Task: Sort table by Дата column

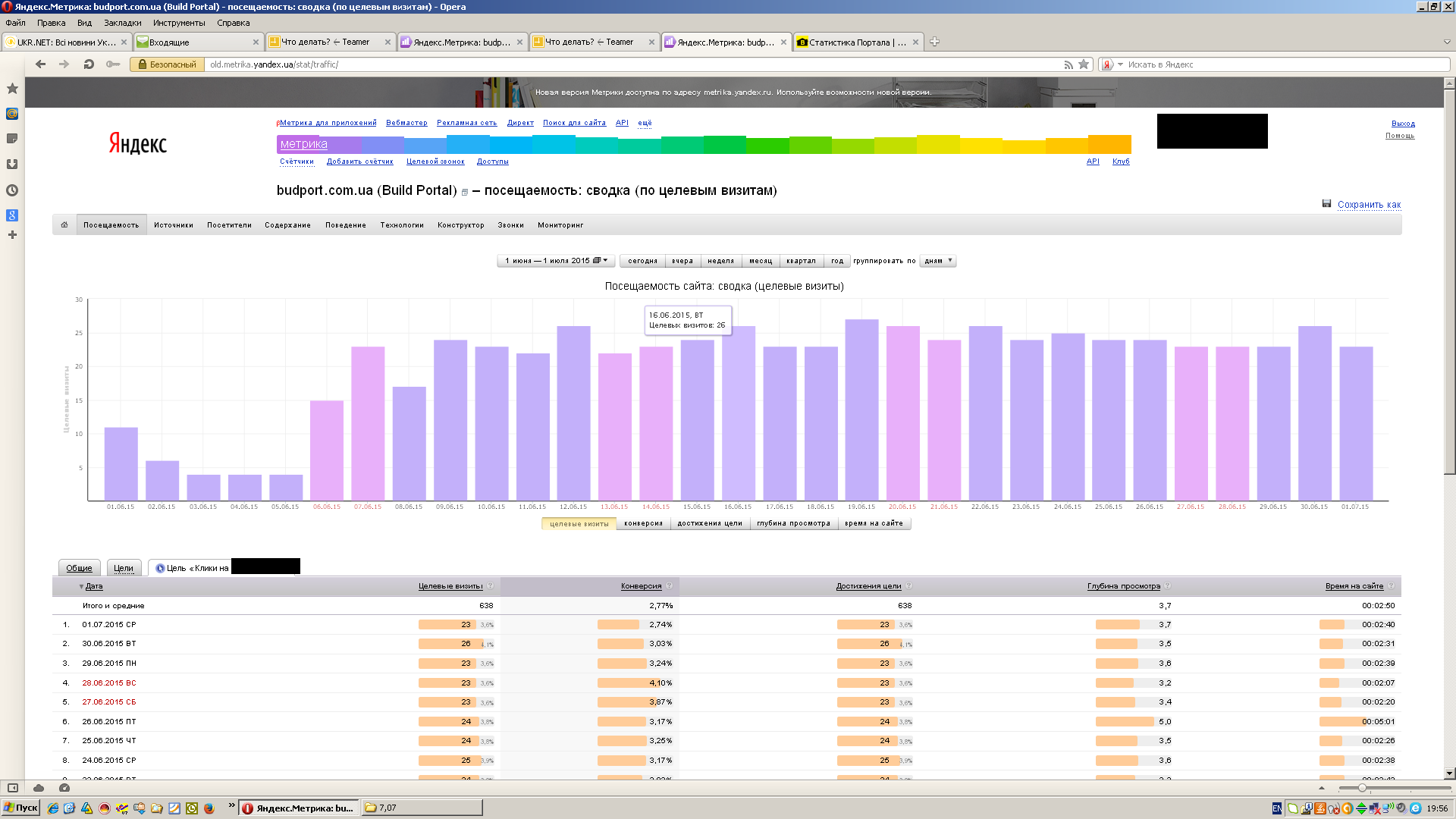Action: pyautogui.click(x=93, y=586)
